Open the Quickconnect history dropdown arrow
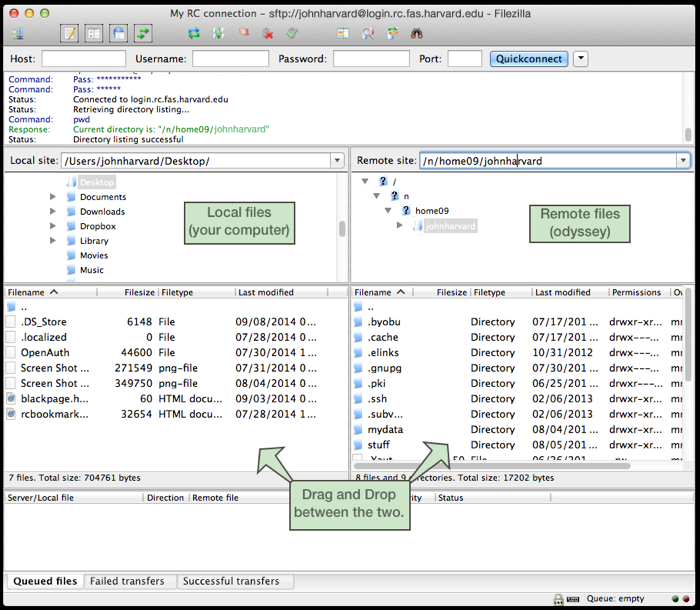 point(580,59)
